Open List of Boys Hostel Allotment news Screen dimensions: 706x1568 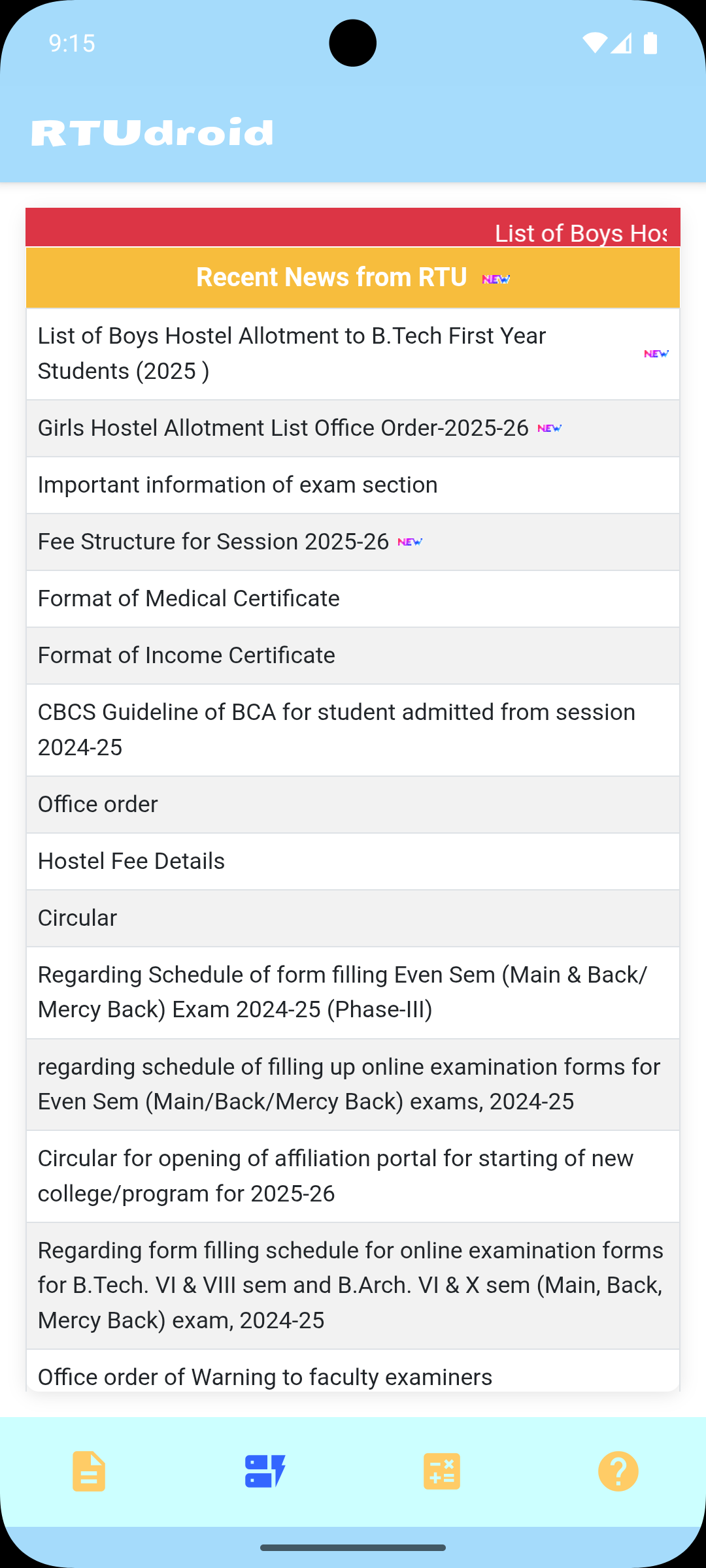pos(292,353)
